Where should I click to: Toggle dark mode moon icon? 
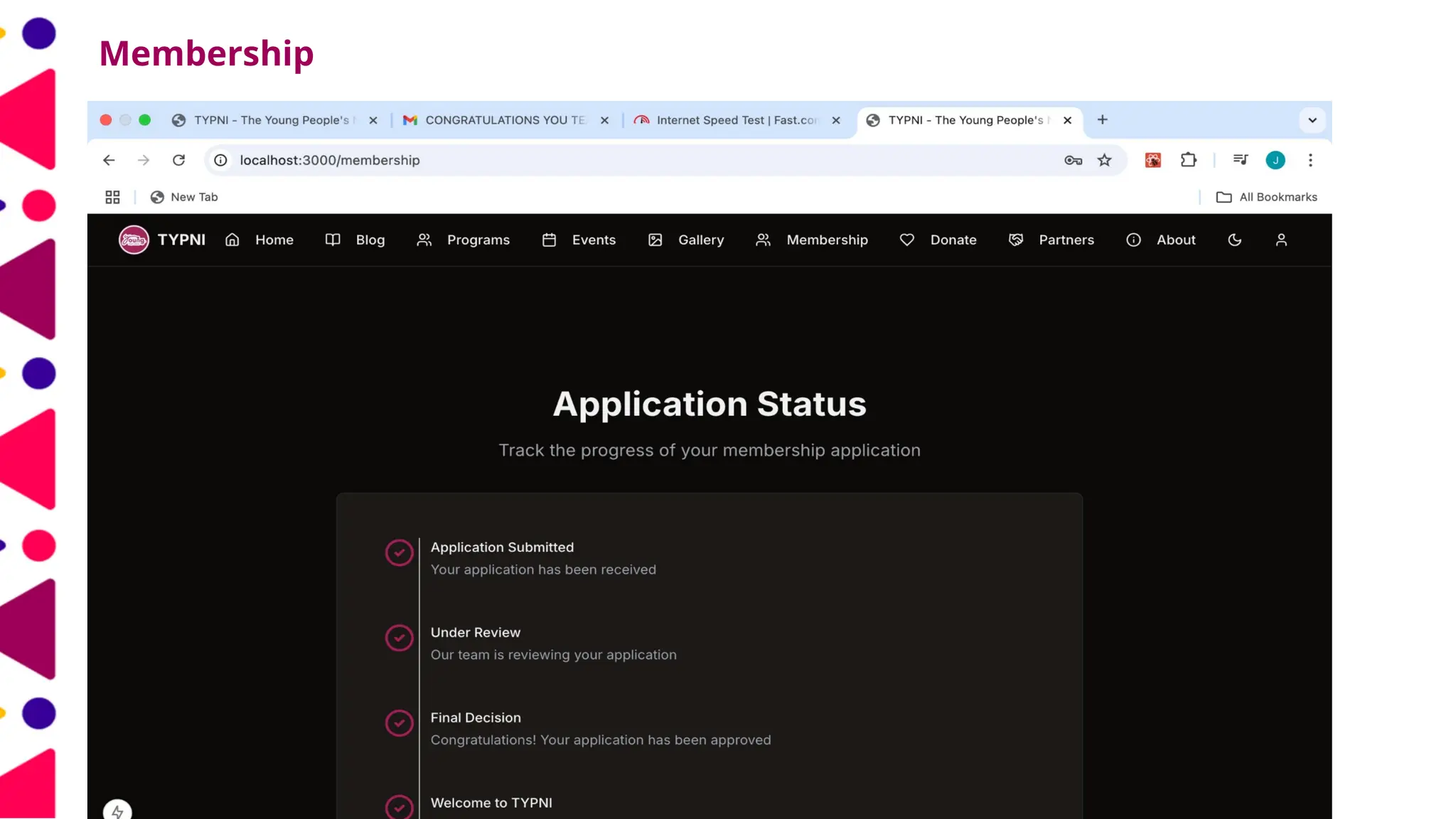click(x=1234, y=240)
